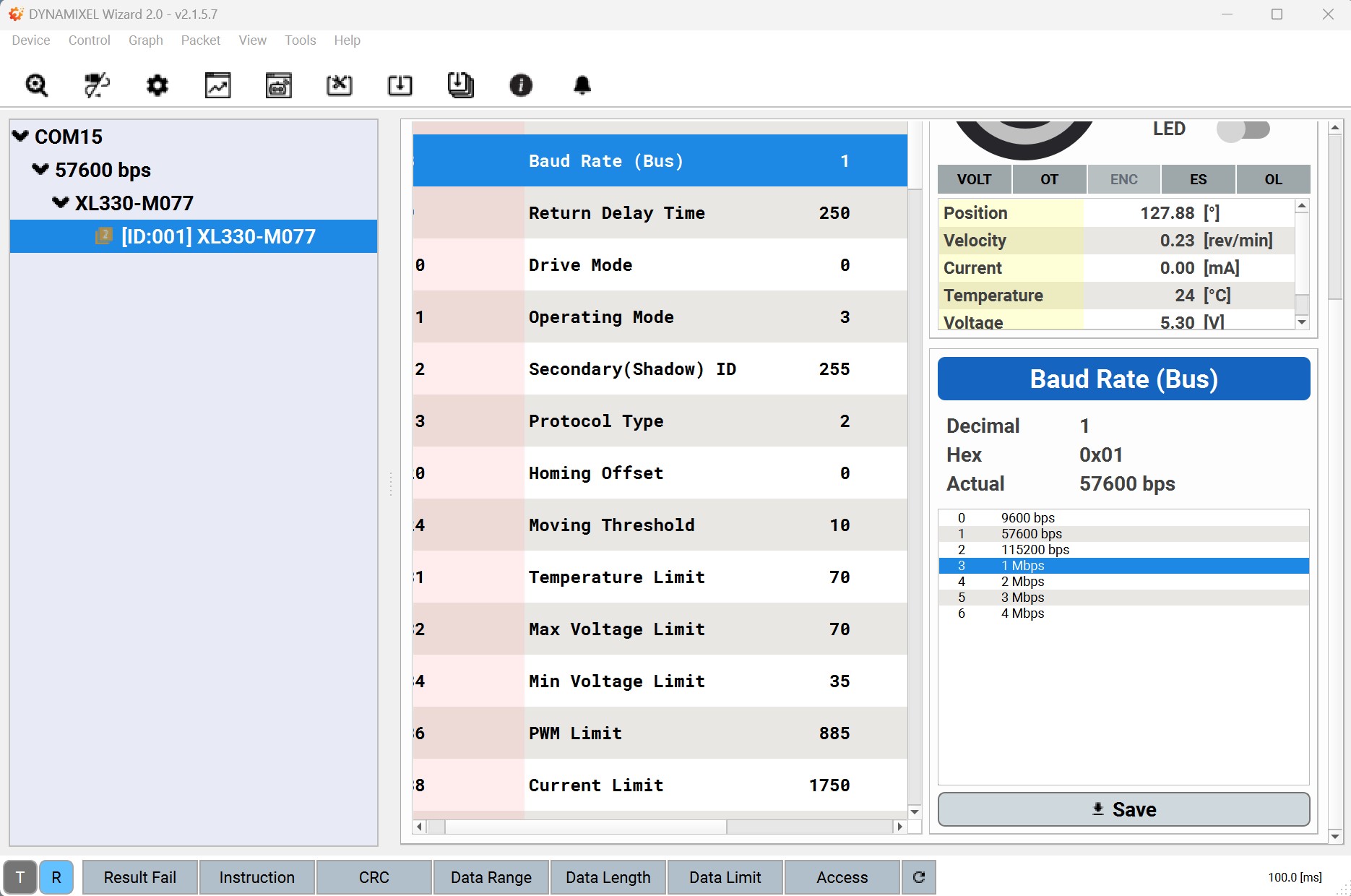Toggle the R indicator button
This screenshot has height=896, width=1351.
(x=56, y=877)
